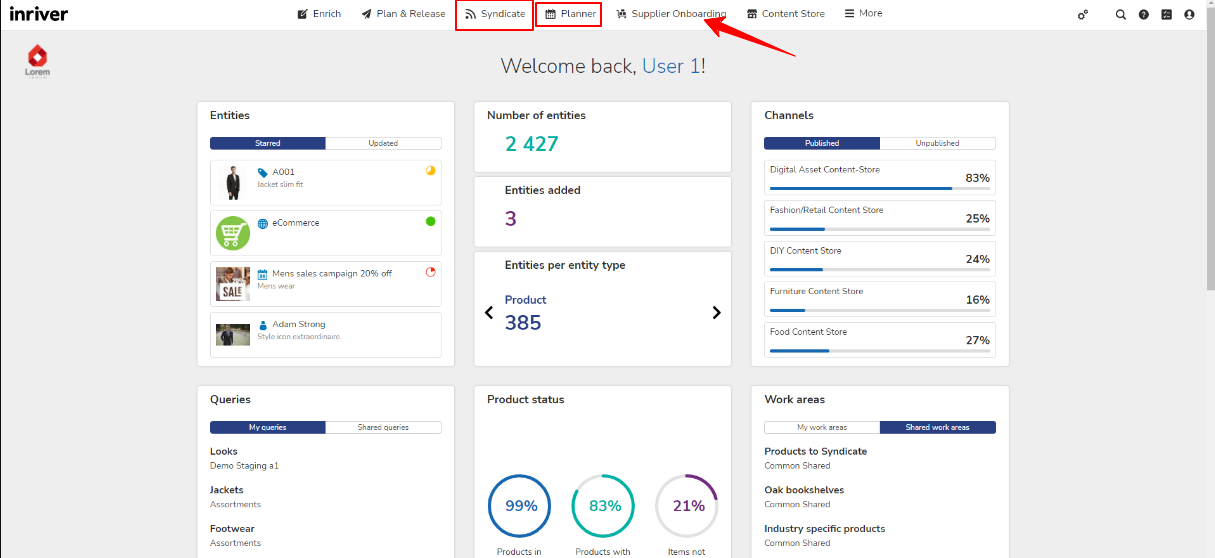Image resolution: width=1215 pixels, height=558 pixels.
Task: Switch Channels to Unpublished
Action: click(937, 143)
